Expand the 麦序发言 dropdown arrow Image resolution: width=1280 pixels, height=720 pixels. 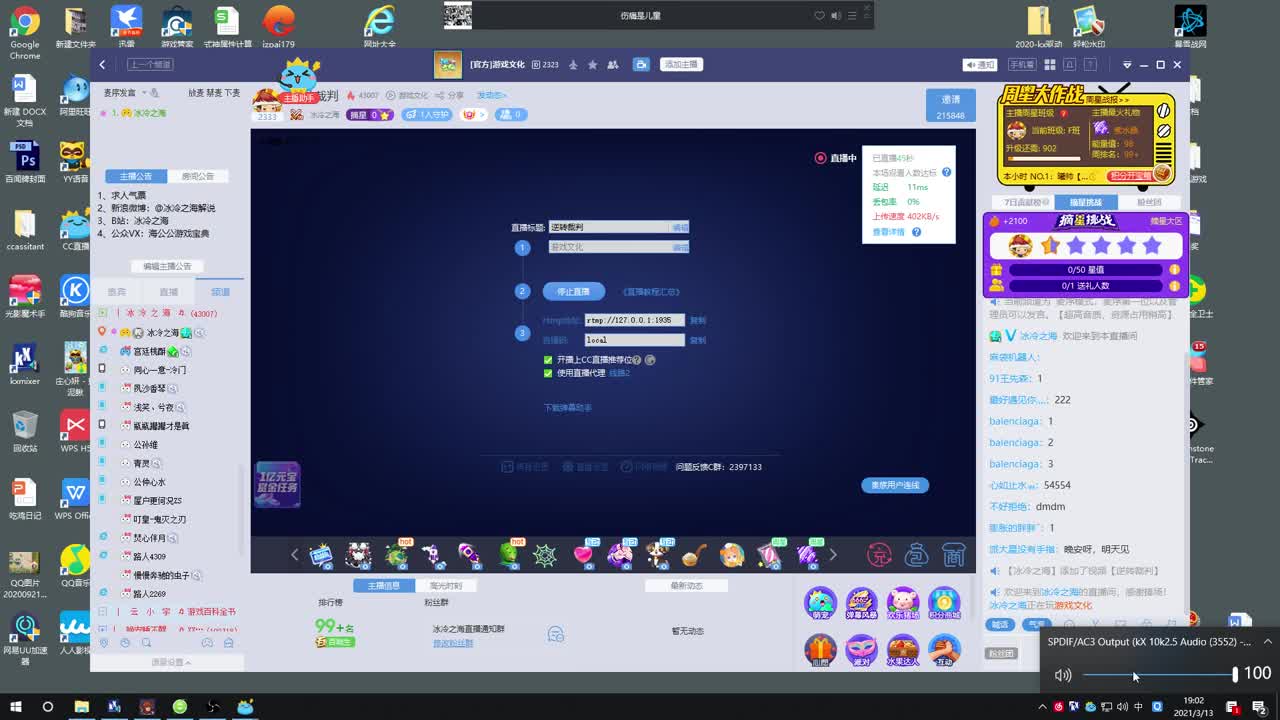[x=145, y=93]
